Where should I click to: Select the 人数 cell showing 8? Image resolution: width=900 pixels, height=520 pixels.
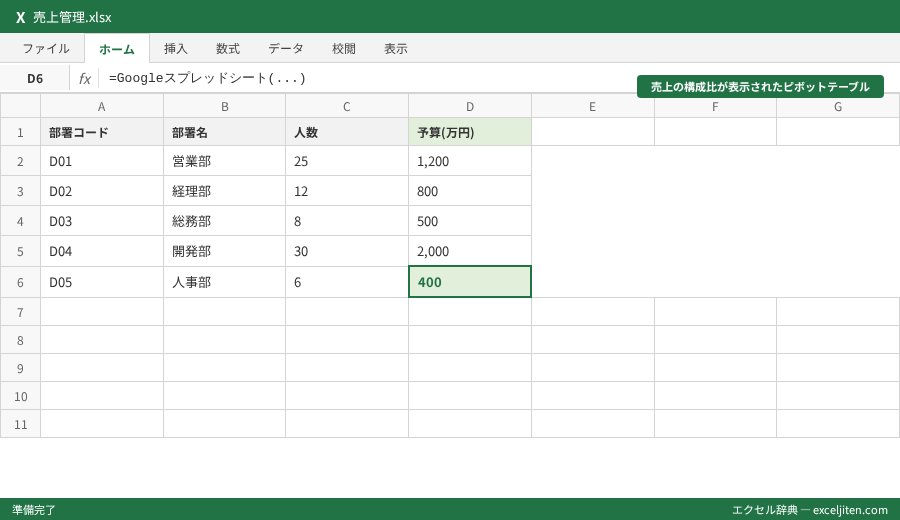347,220
